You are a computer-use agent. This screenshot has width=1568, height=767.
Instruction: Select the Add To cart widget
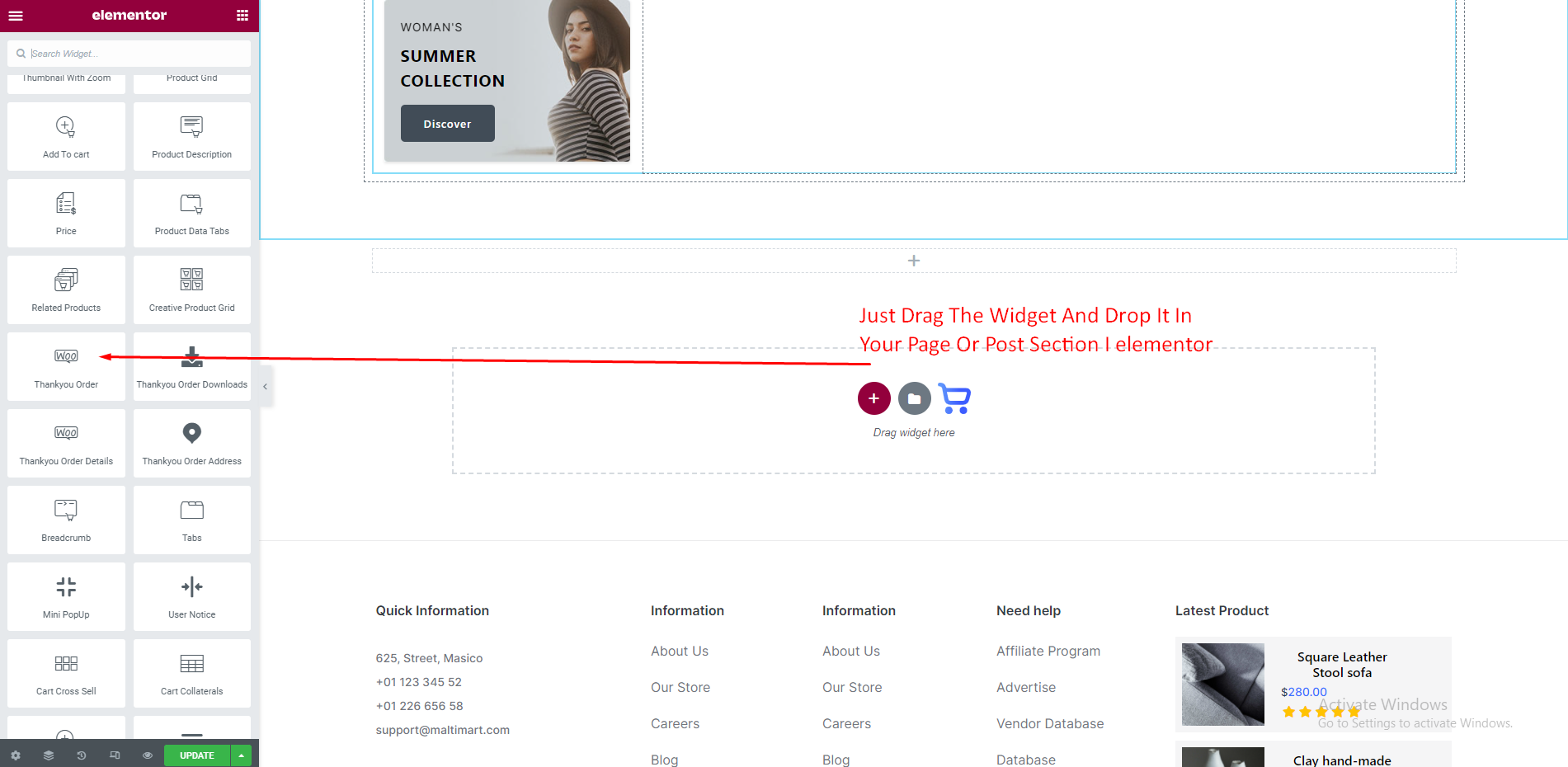tap(66, 137)
